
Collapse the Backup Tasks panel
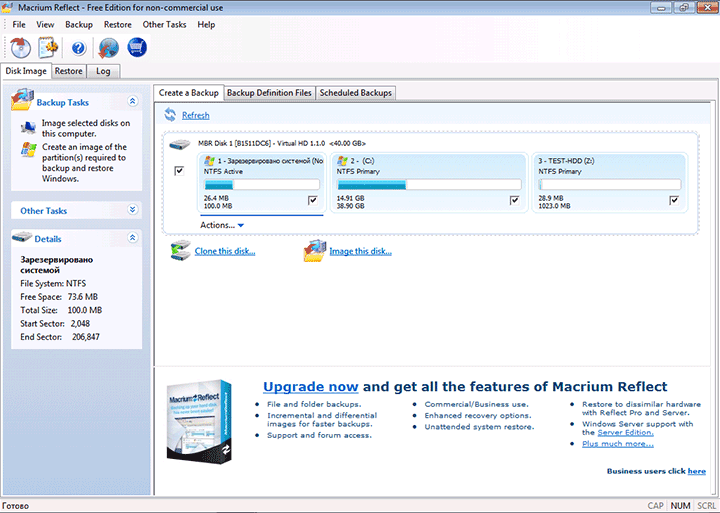pyautogui.click(x=133, y=101)
